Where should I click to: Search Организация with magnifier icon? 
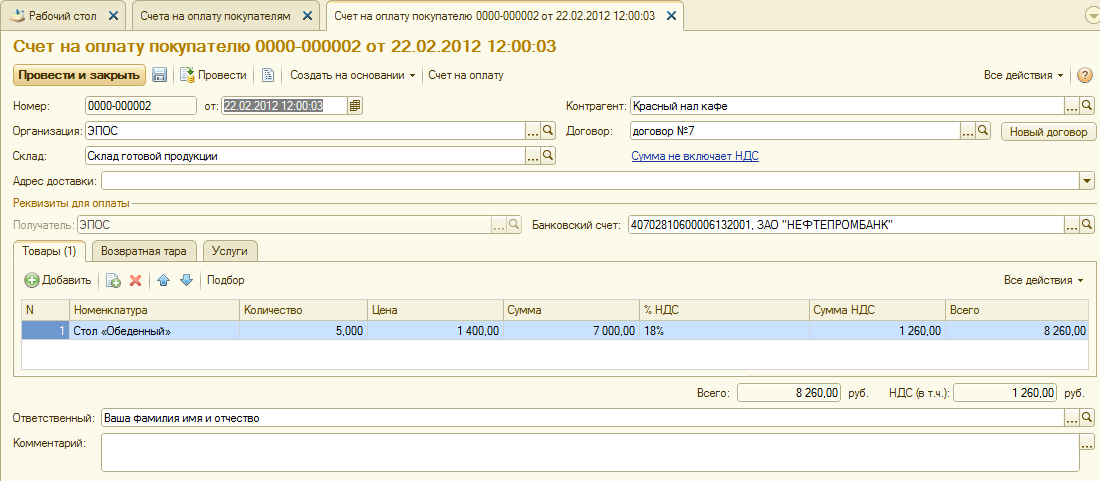pos(549,130)
